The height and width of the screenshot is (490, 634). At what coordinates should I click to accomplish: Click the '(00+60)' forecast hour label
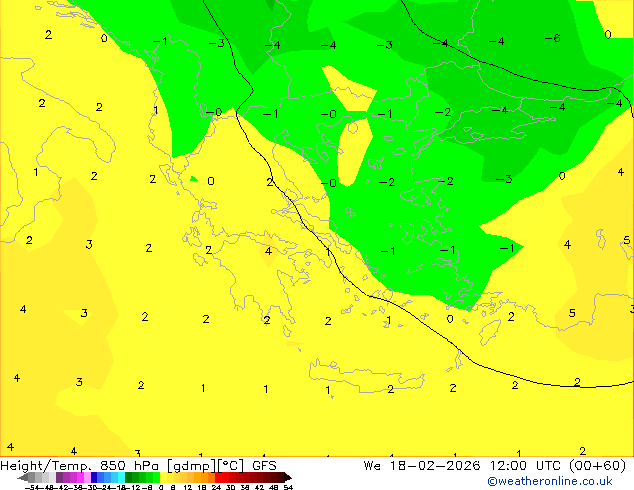pyautogui.click(x=598, y=466)
